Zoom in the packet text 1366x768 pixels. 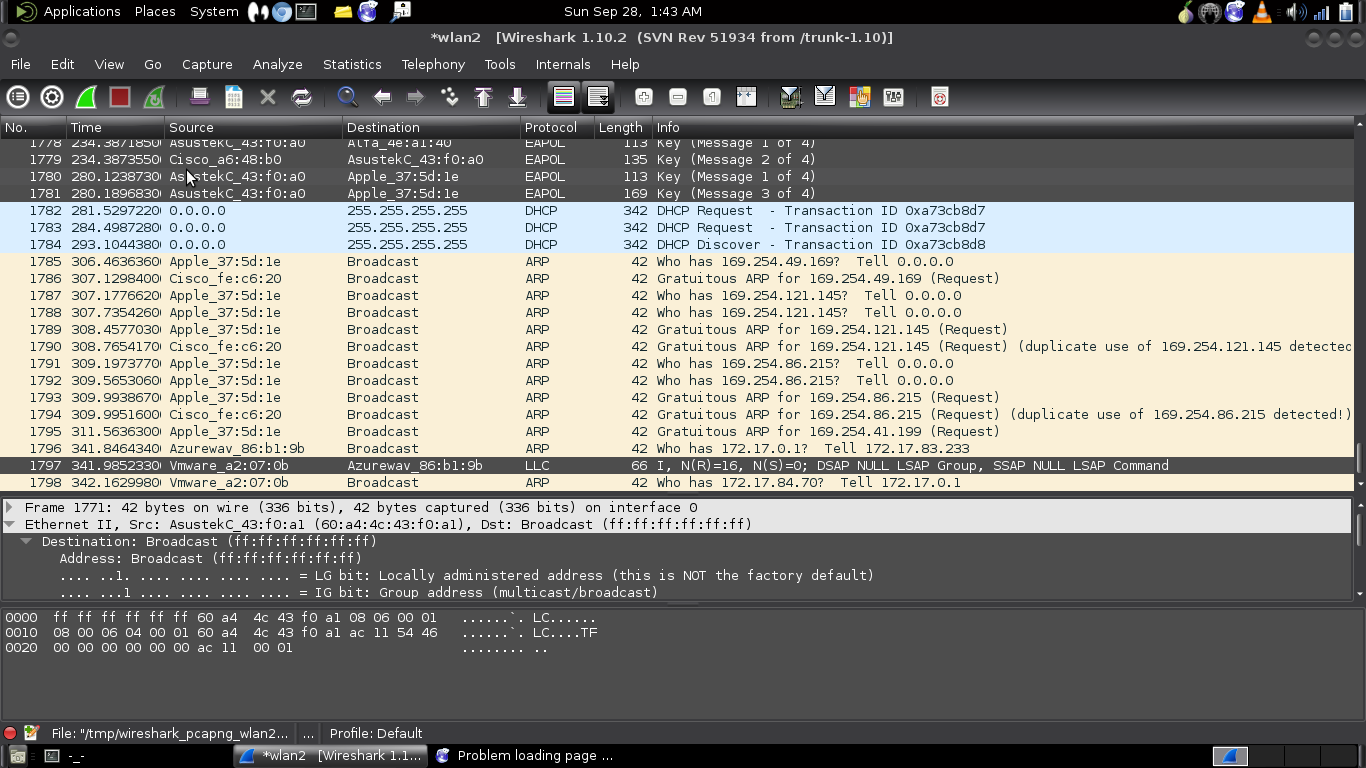[644, 97]
